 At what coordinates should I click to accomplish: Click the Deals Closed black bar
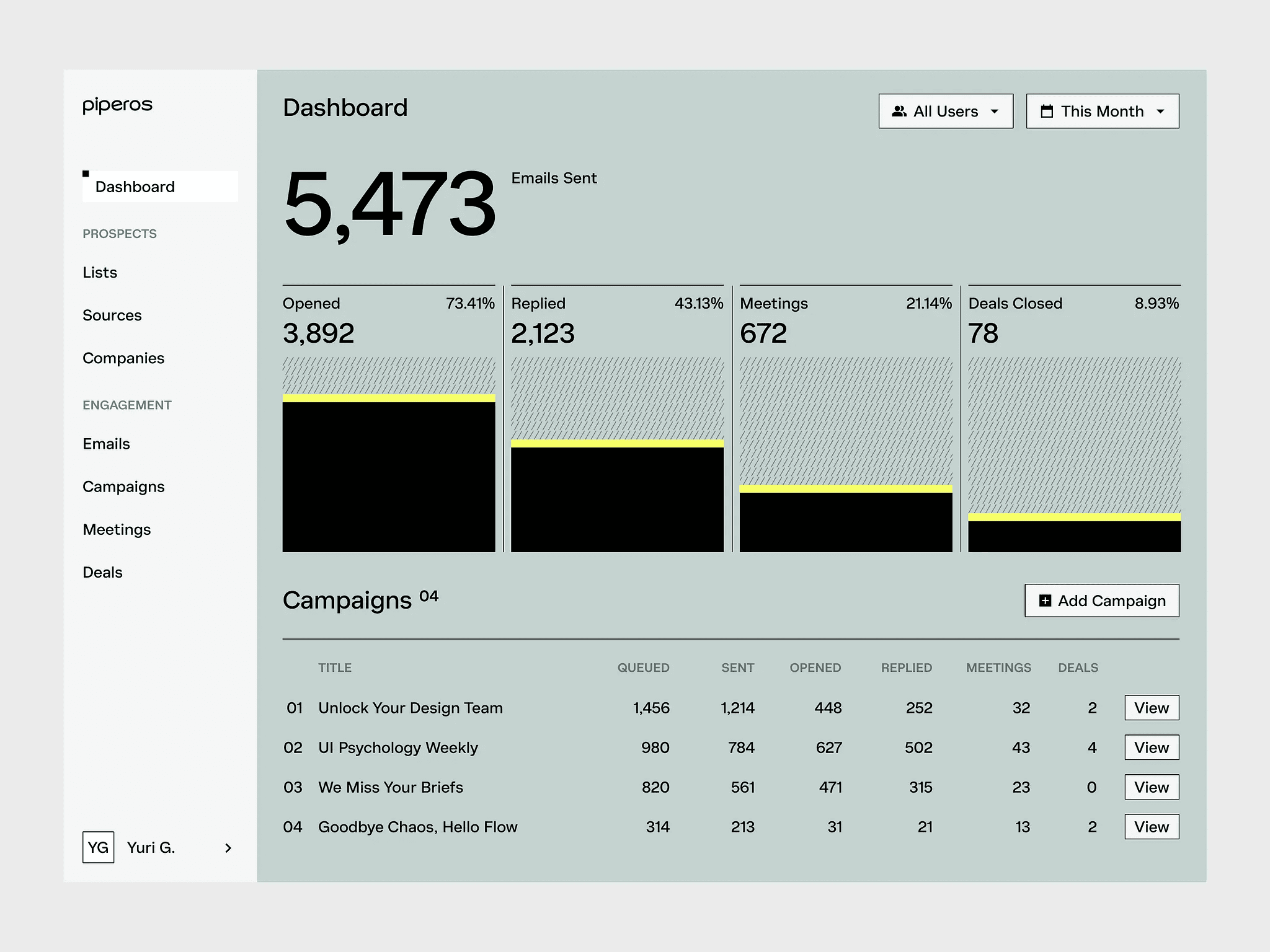[x=1074, y=536]
